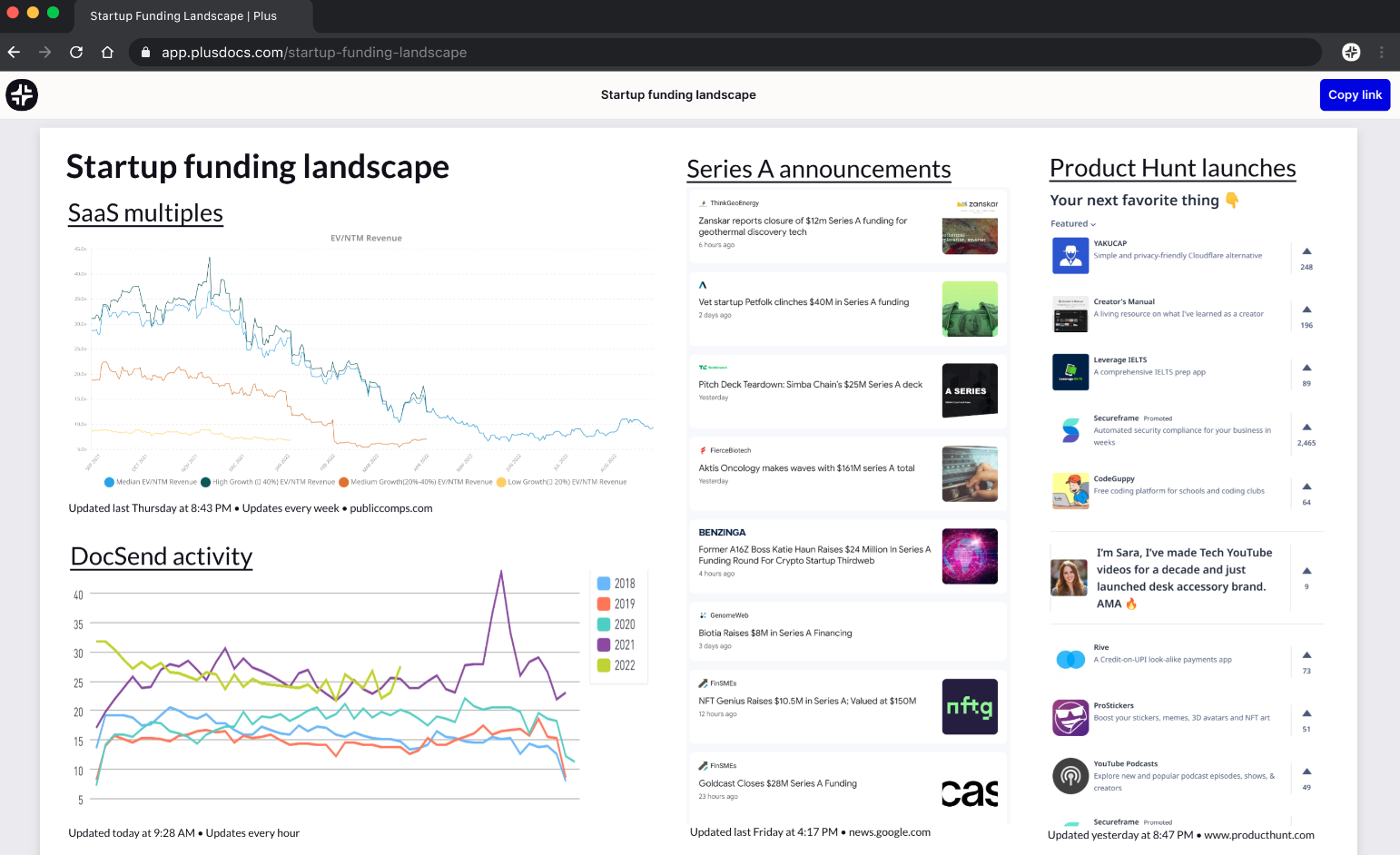Viewport: 1400px width, 855px height.
Task: Click the 2020 legend entry
Action: click(x=616, y=624)
